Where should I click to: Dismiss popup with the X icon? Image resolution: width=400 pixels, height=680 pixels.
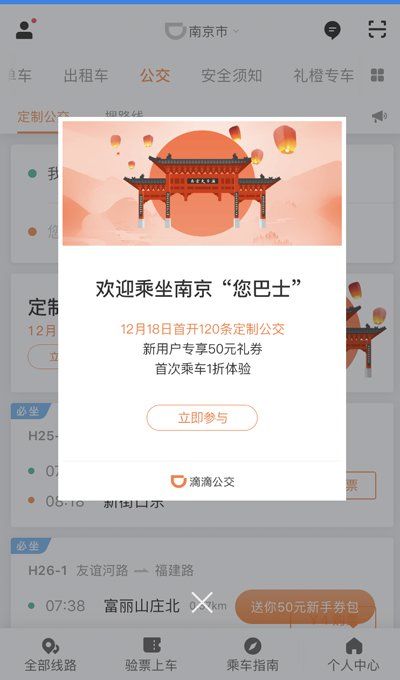[202, 602]
